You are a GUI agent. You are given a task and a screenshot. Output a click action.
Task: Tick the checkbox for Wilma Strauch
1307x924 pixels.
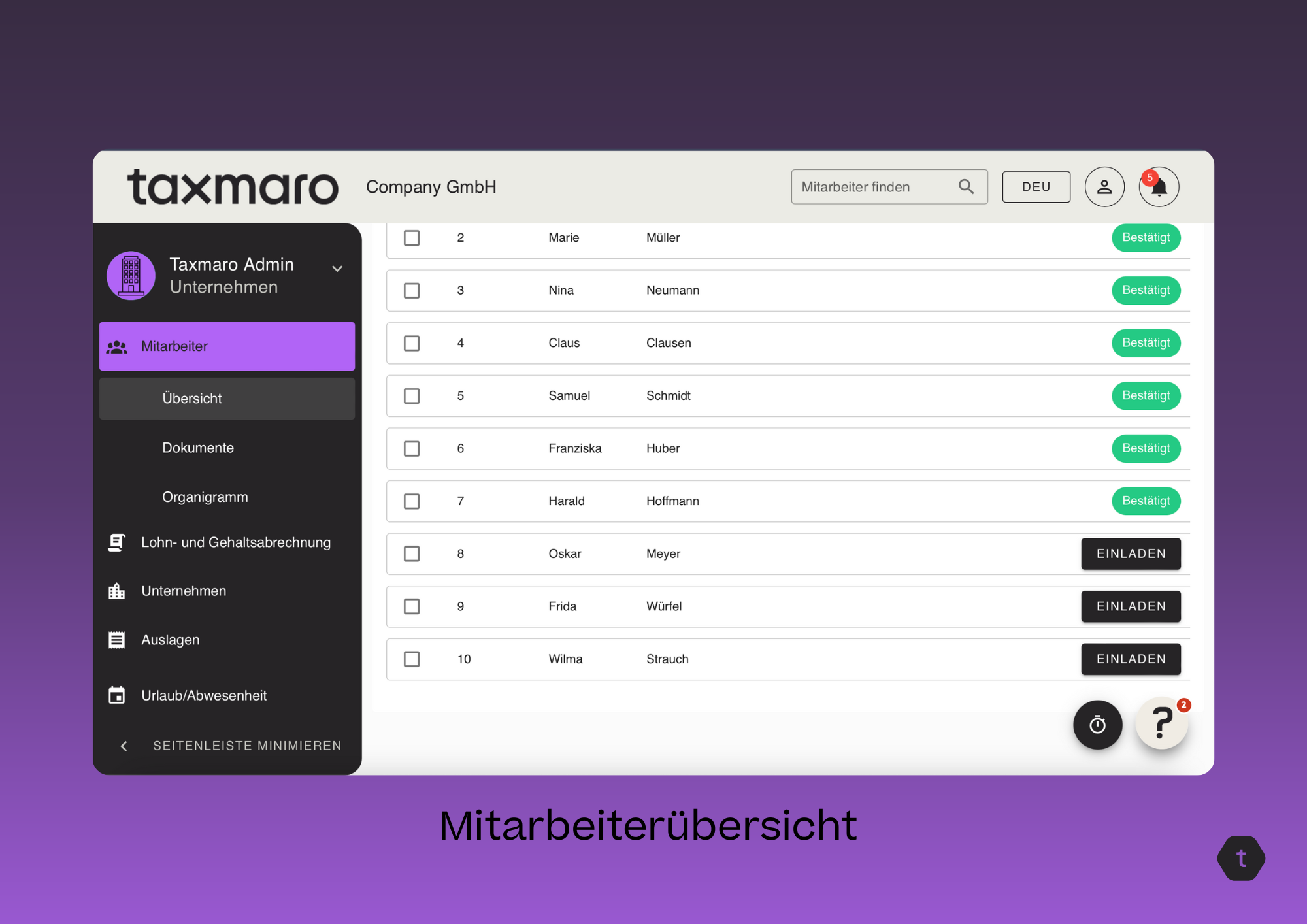coord(412,659)
